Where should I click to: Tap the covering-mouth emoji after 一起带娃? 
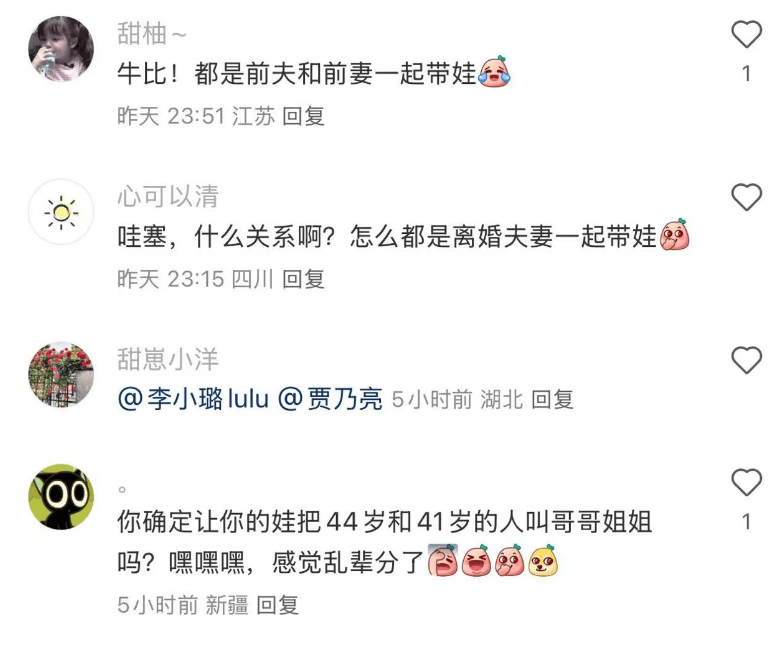pos(675,235)
